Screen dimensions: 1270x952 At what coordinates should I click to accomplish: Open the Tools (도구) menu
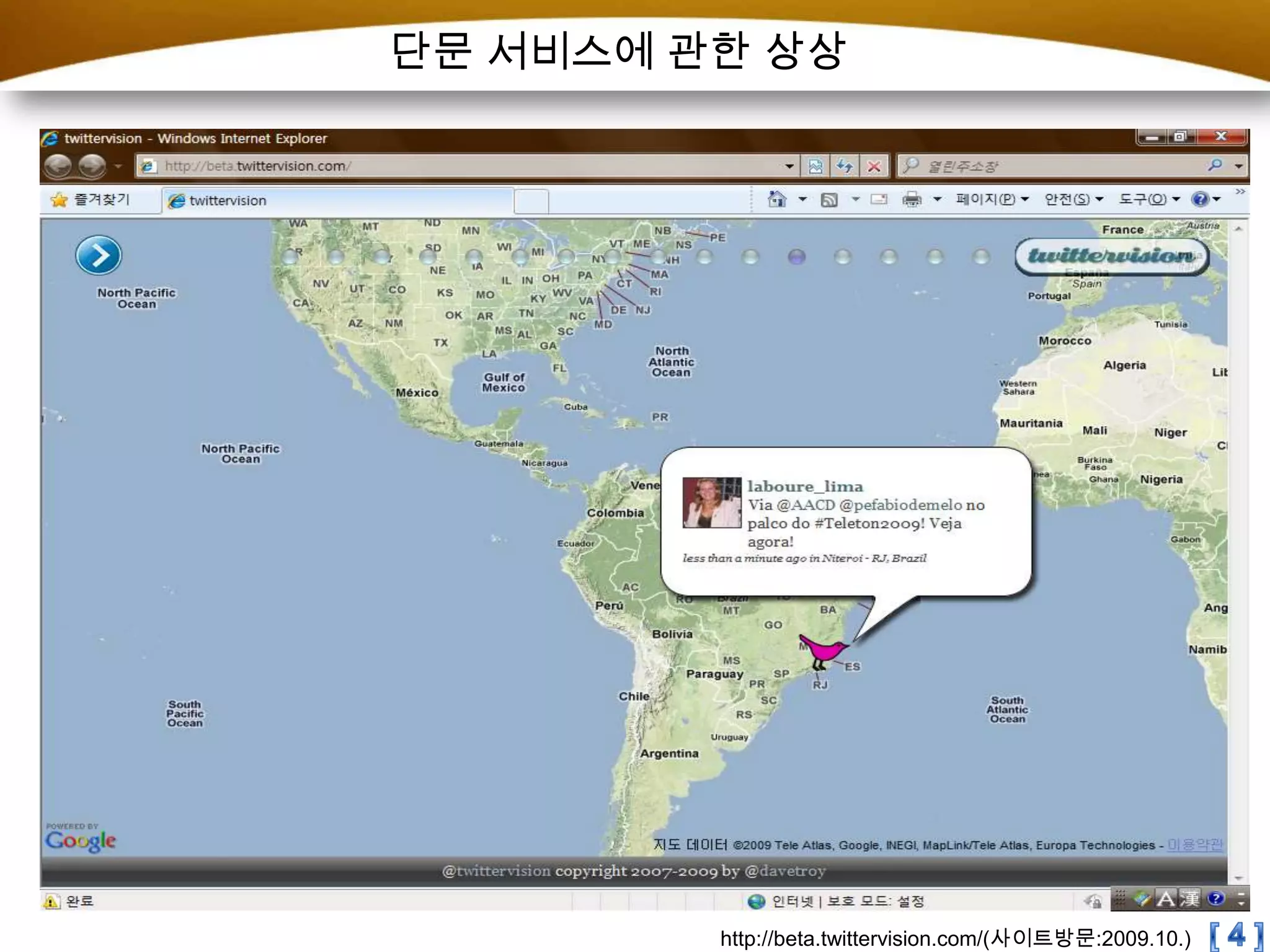pyautogui.click(x=1149, y=200)
